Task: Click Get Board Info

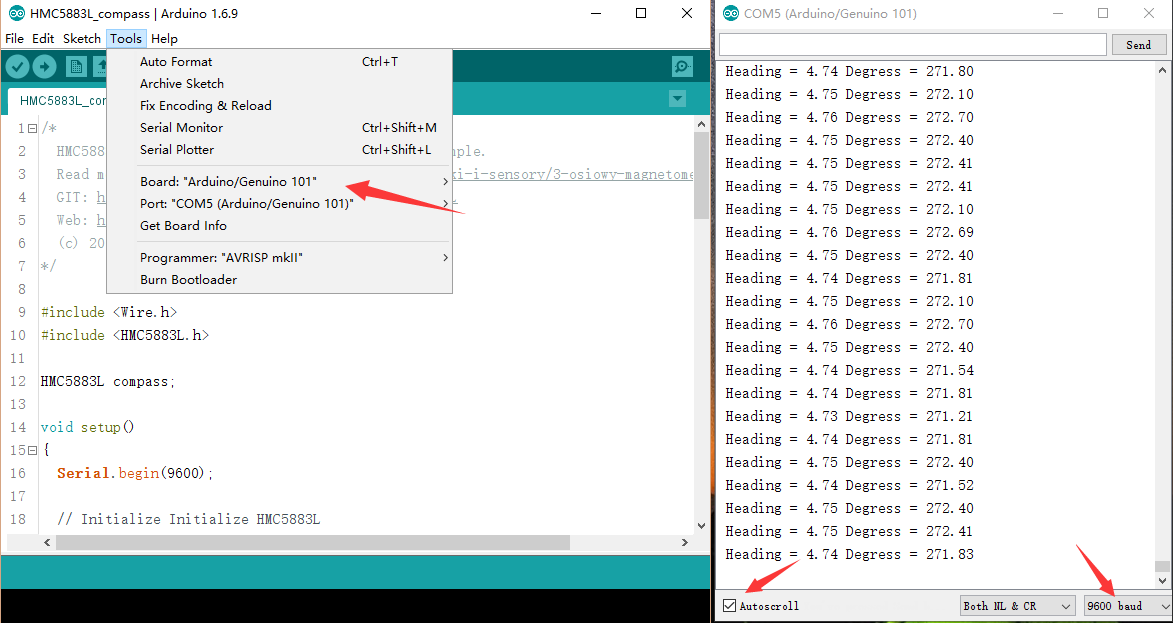Action: [280, 225]
